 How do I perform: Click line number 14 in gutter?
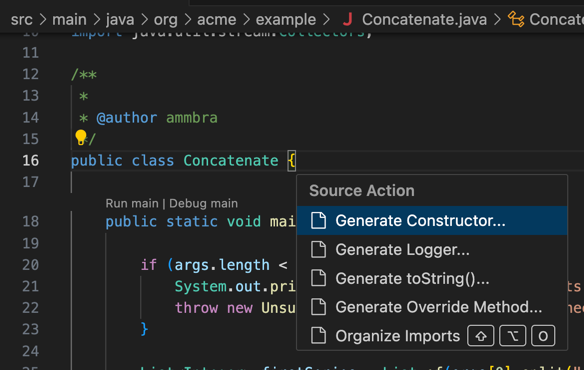31,118
